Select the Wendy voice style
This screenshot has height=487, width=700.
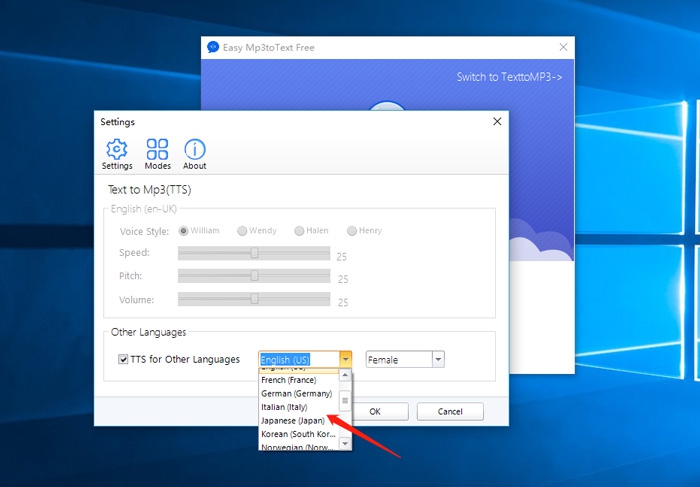pyautogui.click(x=242, y=231)
